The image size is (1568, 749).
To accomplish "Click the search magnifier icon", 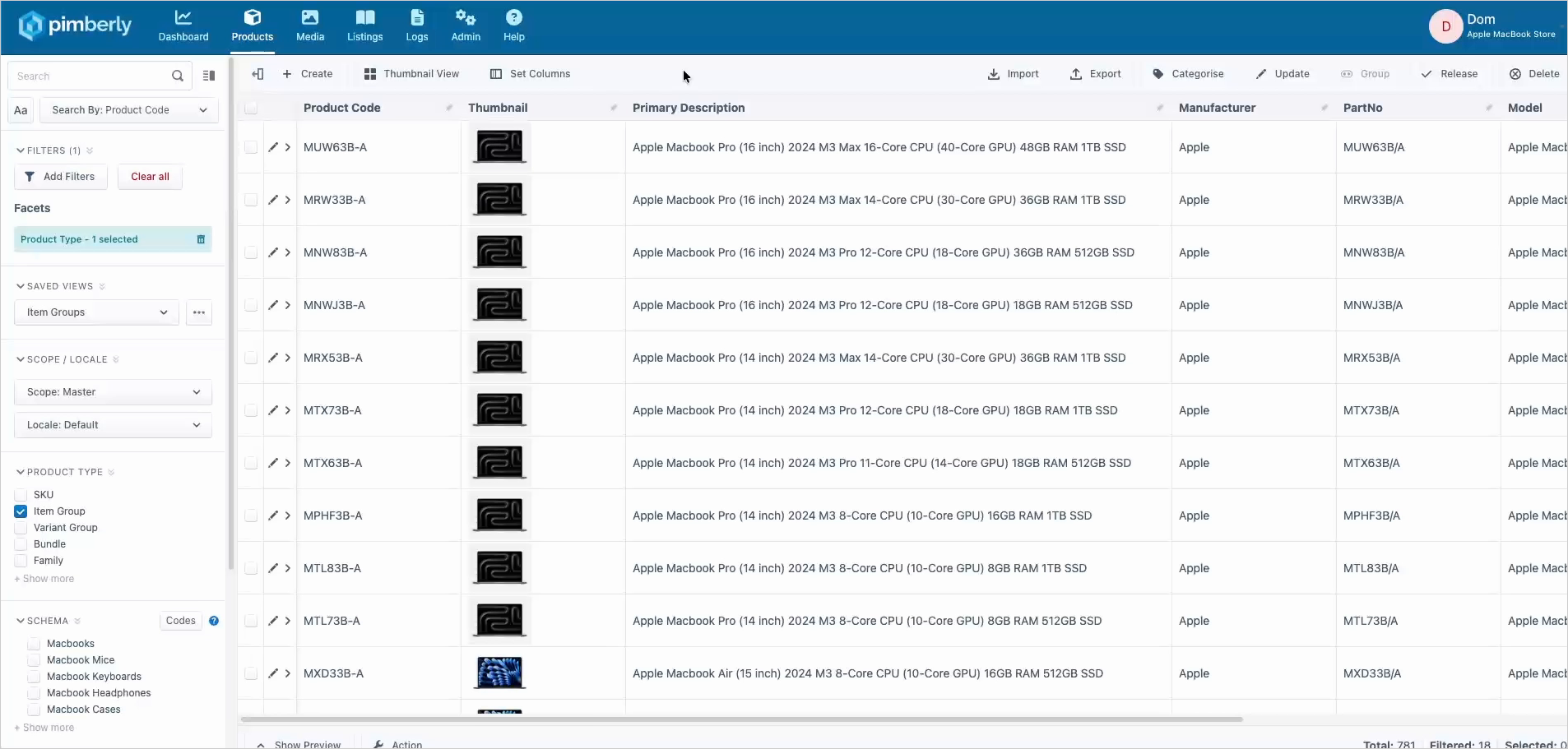I will (x=177, y=76).
